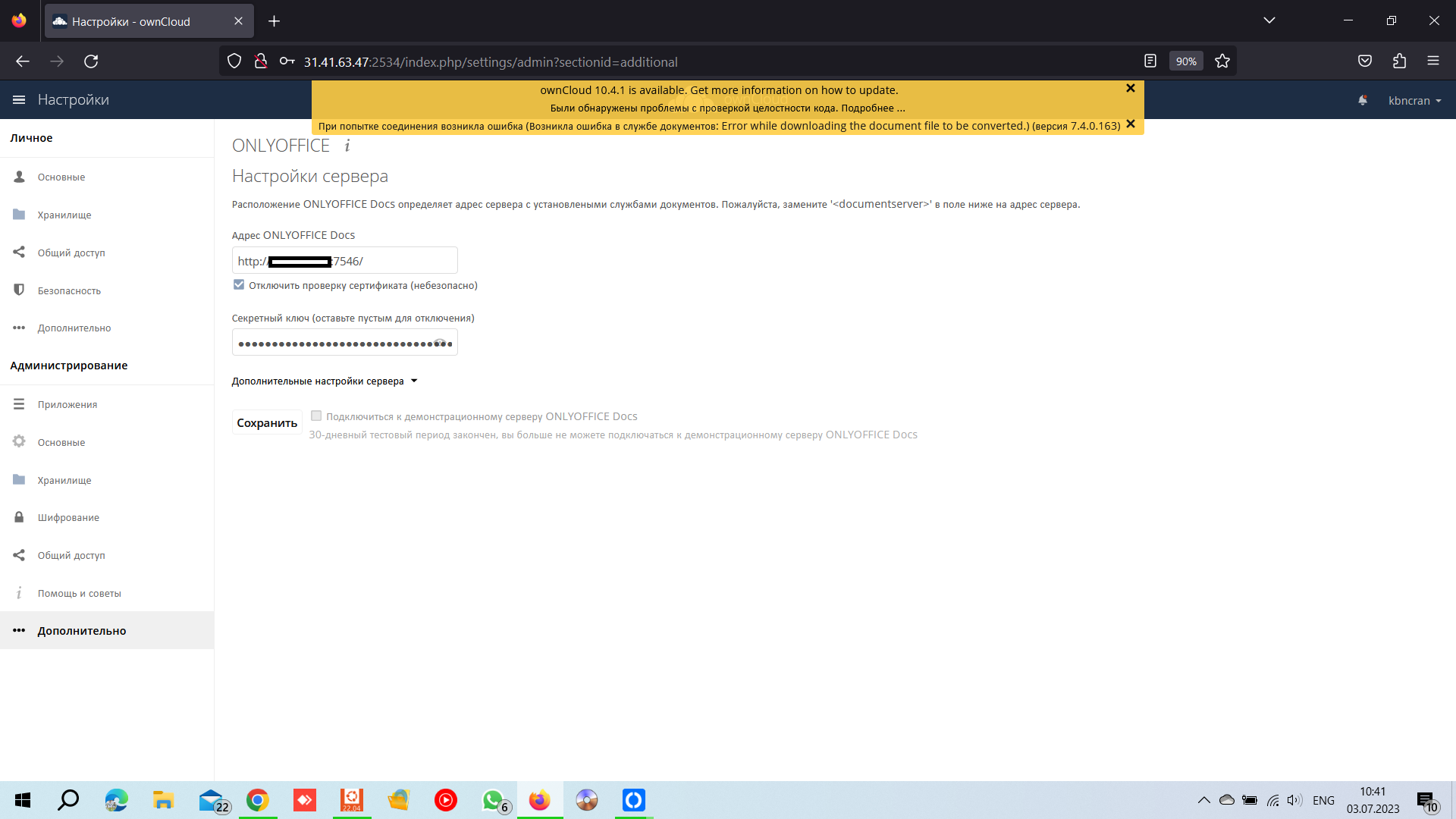Screen dimensions: 1456x819
Task: Open the Pocket save icon
Action: click(x=1365, y=61)
